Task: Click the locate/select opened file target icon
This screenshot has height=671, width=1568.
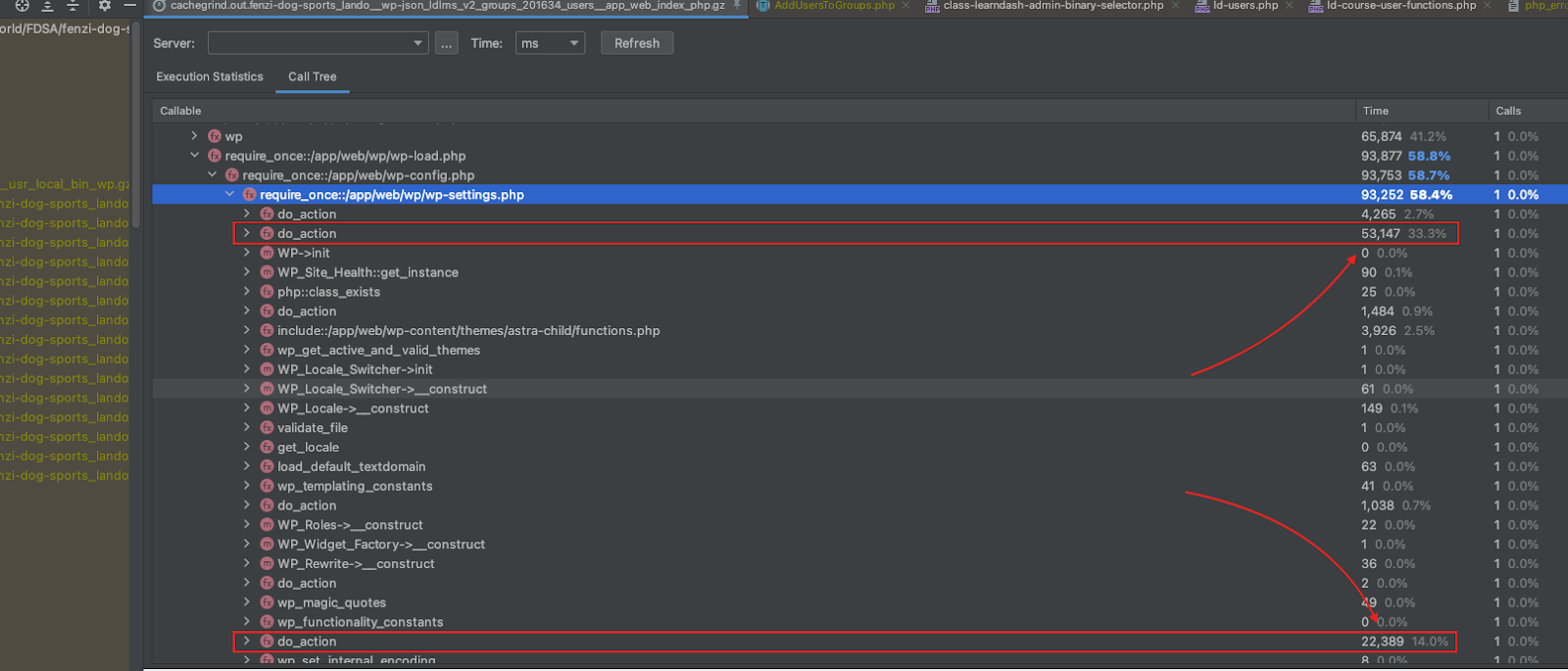Action: coord(22,5)
